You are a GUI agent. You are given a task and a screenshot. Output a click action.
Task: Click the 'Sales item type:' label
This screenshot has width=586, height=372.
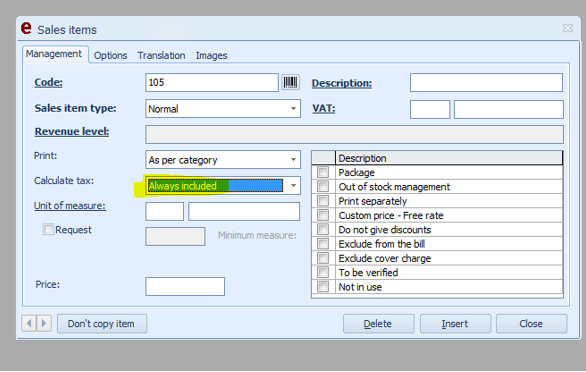coord(75,108)
